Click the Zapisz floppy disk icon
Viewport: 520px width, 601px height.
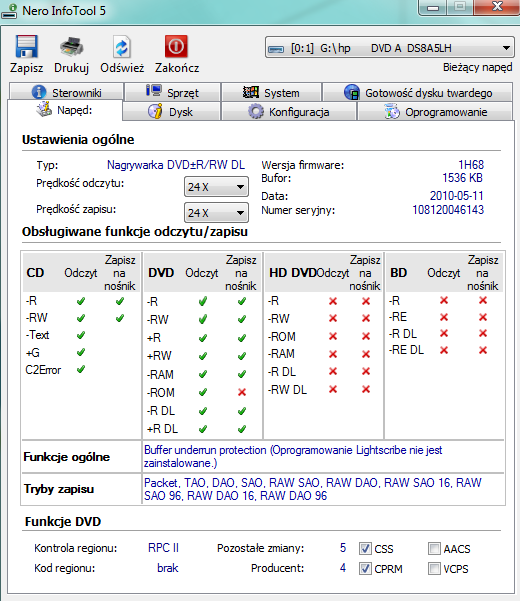(26, 46)
